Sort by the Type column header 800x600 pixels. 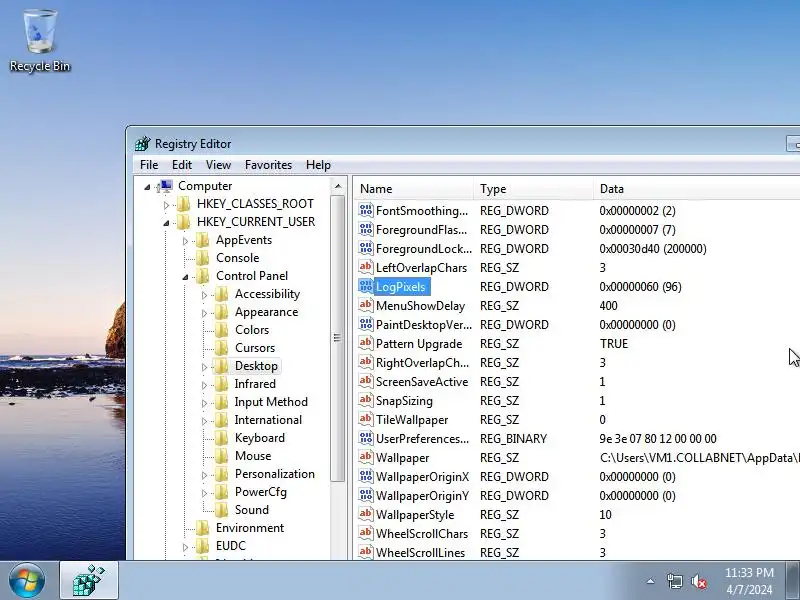click(x=533, y=189)
